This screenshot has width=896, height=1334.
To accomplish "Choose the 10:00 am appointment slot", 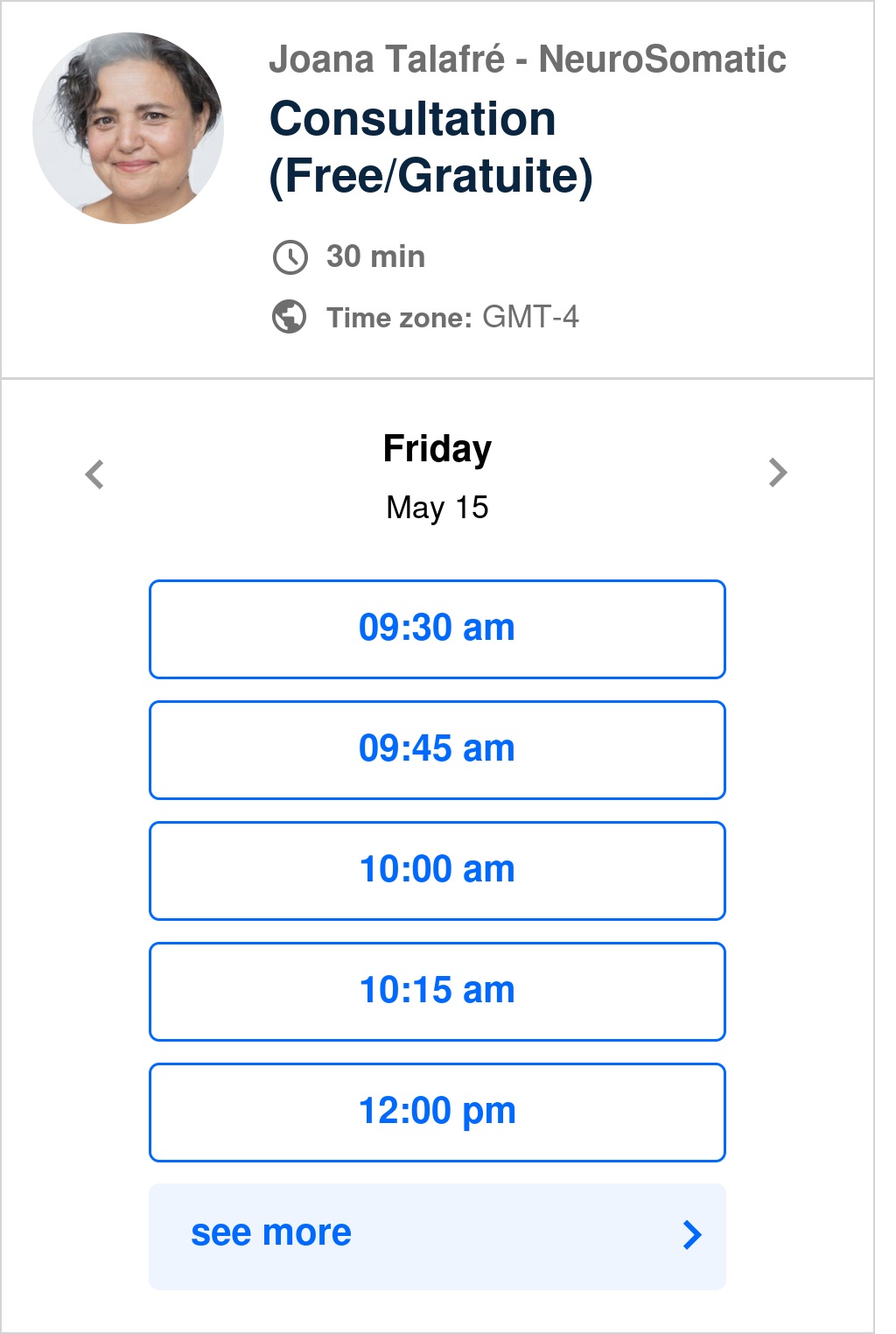I will 437,871.
